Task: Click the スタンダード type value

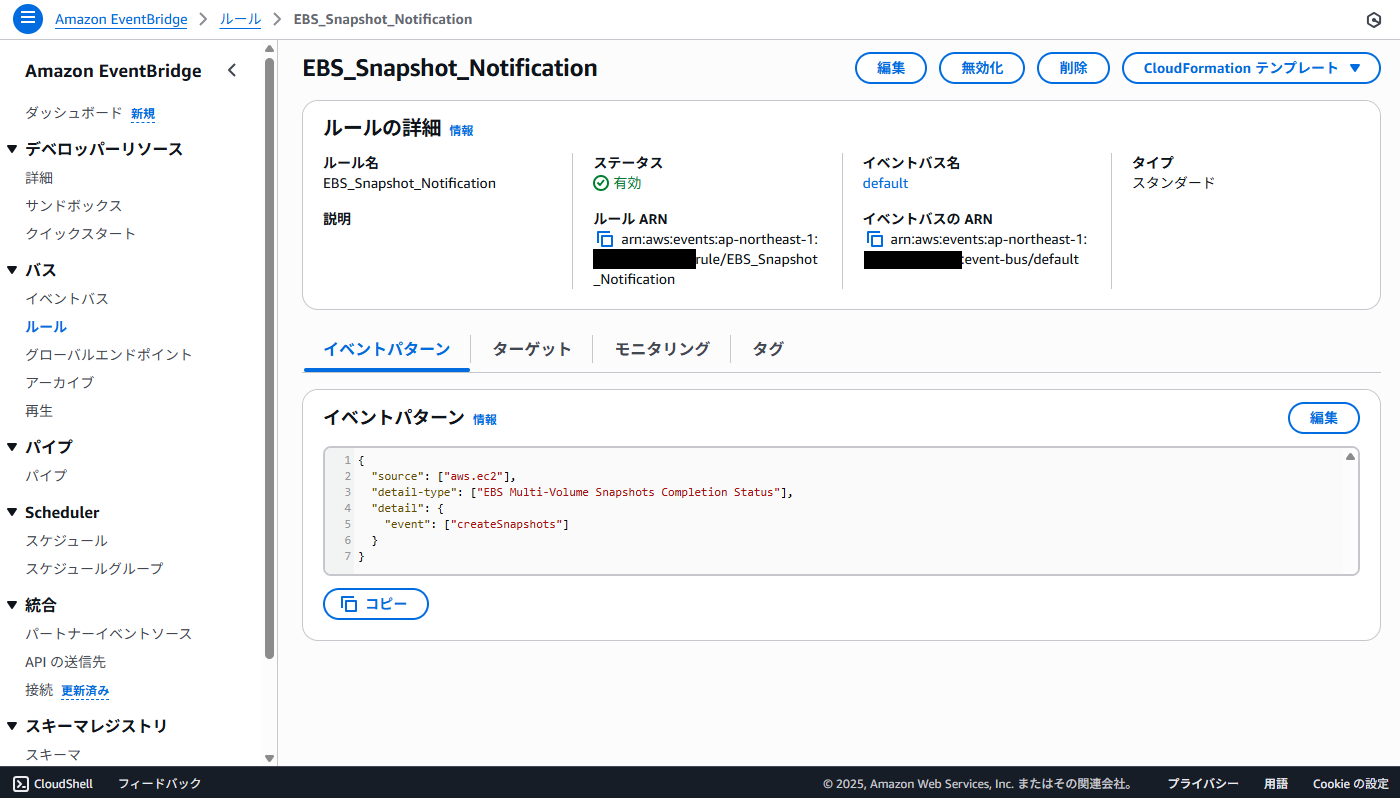Action: point(1174,183)
